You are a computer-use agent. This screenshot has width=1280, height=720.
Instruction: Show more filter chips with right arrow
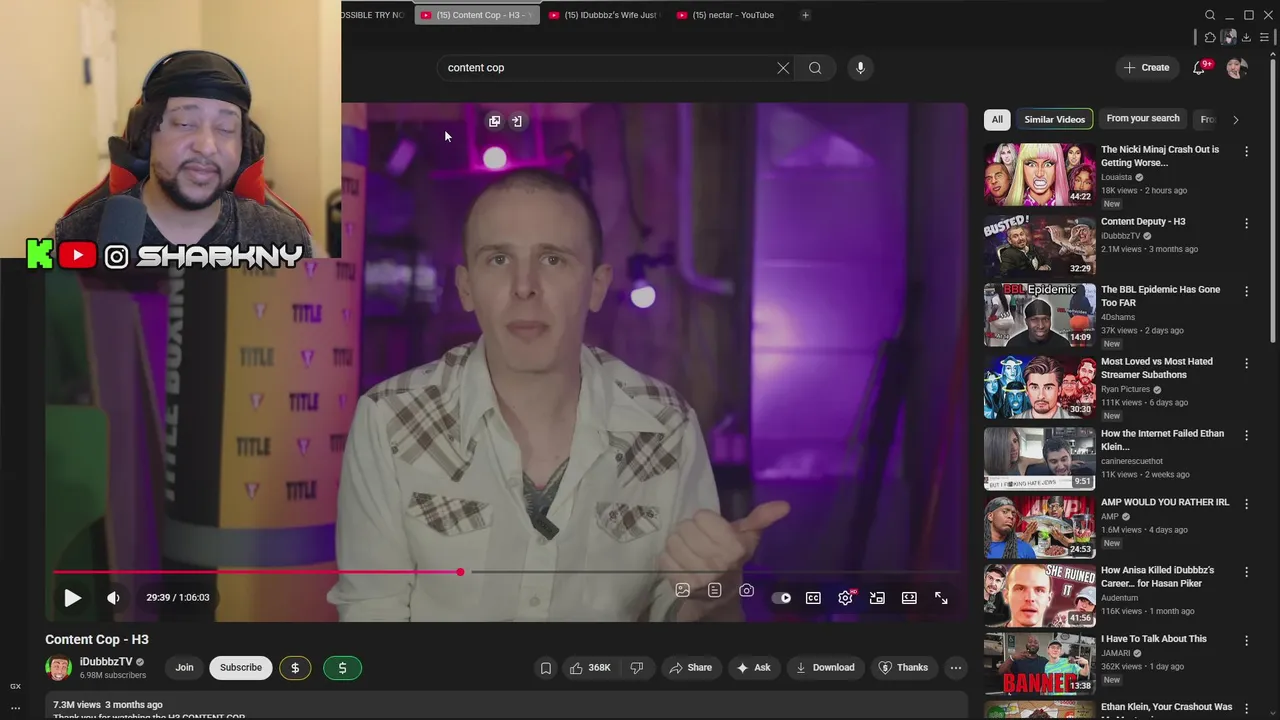point(1235,120)
